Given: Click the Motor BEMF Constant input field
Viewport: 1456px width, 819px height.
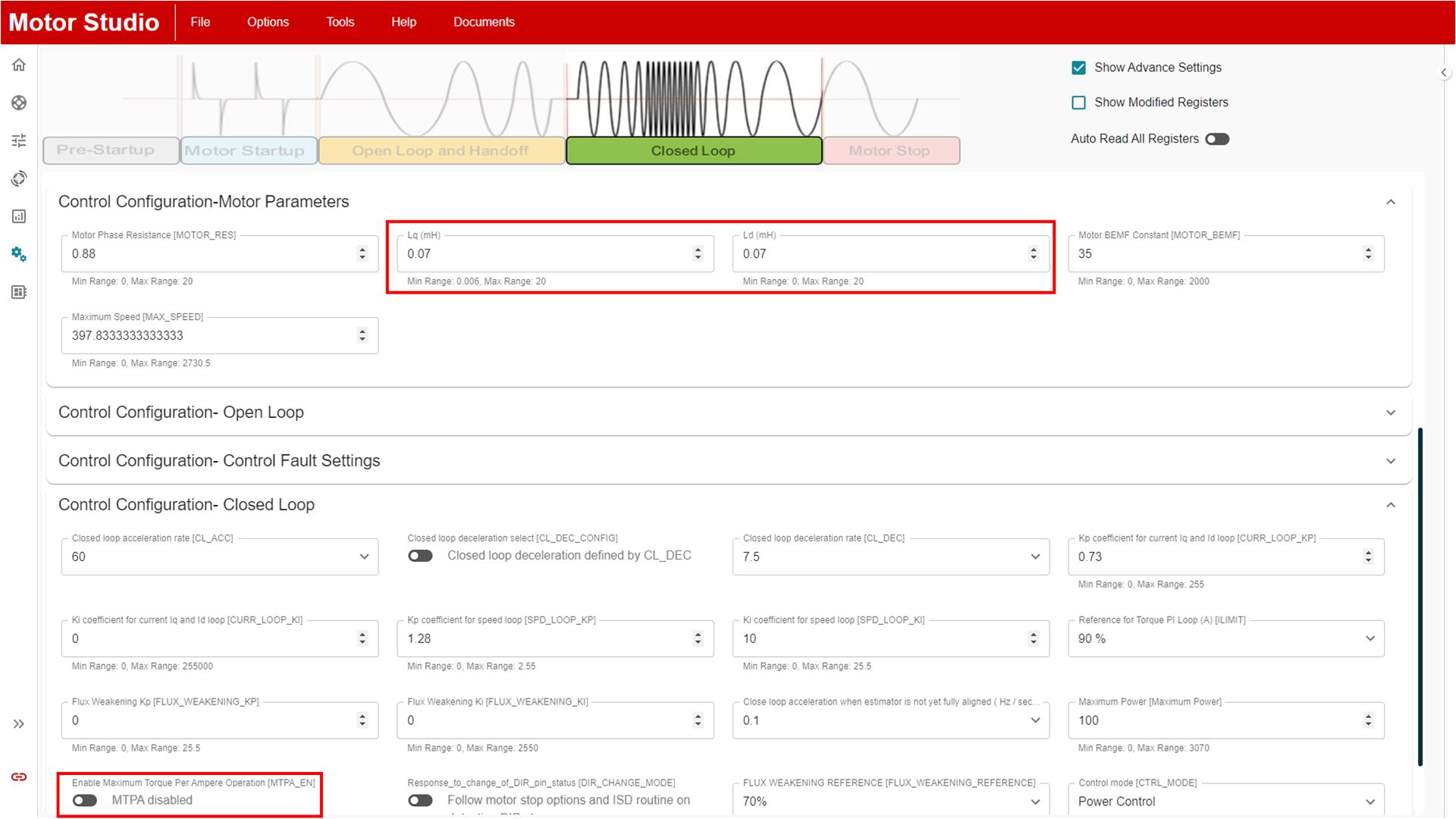Looking at the screenshot, I should pyautogui.click(x=1213, y=254).
